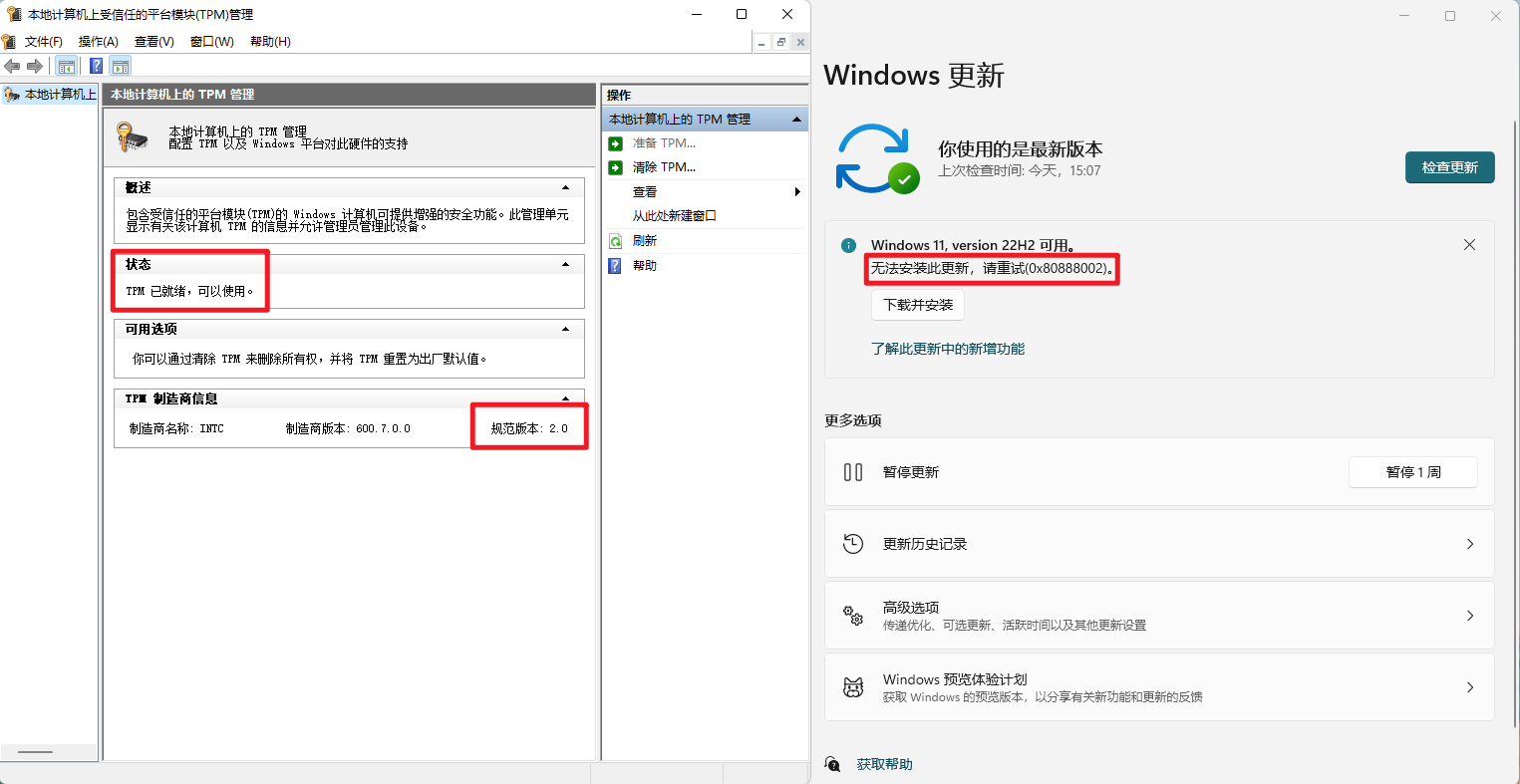
Task: Collapse the Overview section
Action: coord(565,187)
